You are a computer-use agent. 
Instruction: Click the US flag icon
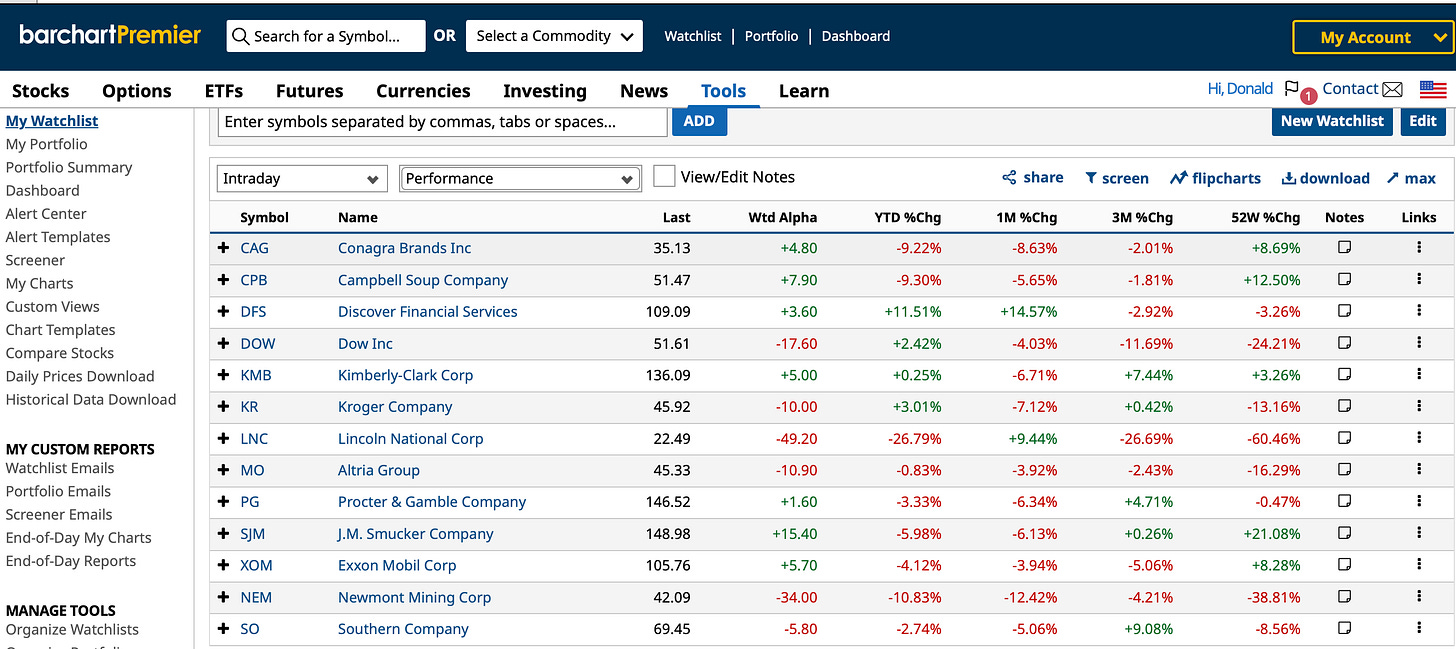click(1433, 89)
